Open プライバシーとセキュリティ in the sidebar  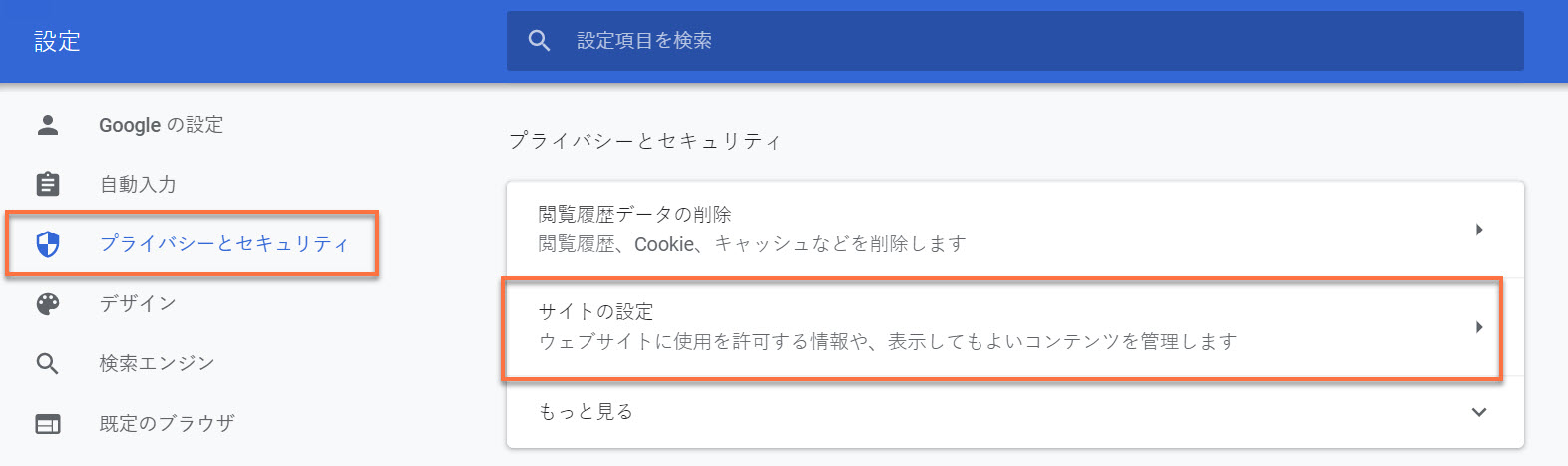coord(224,243)
